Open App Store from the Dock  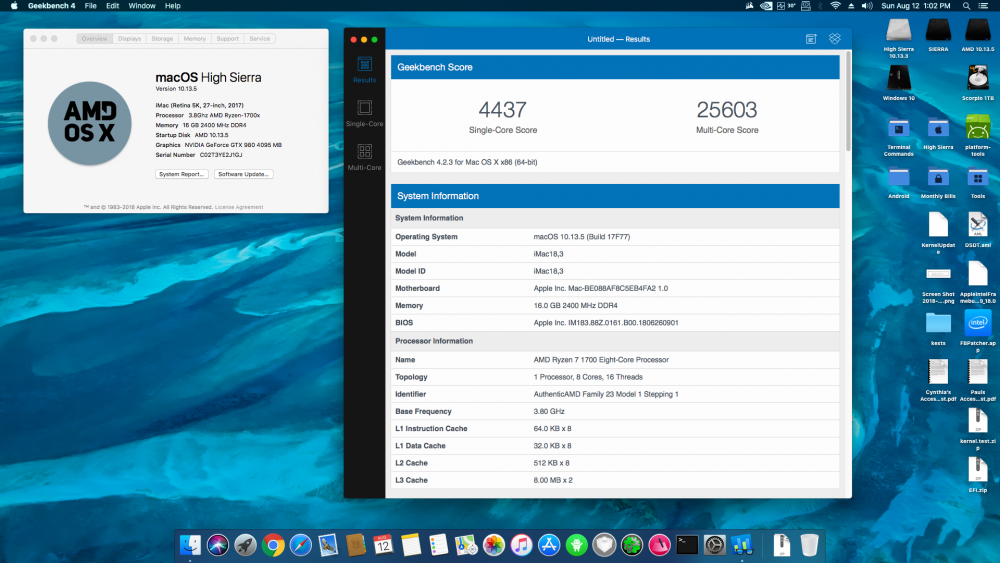click(549, 545)
